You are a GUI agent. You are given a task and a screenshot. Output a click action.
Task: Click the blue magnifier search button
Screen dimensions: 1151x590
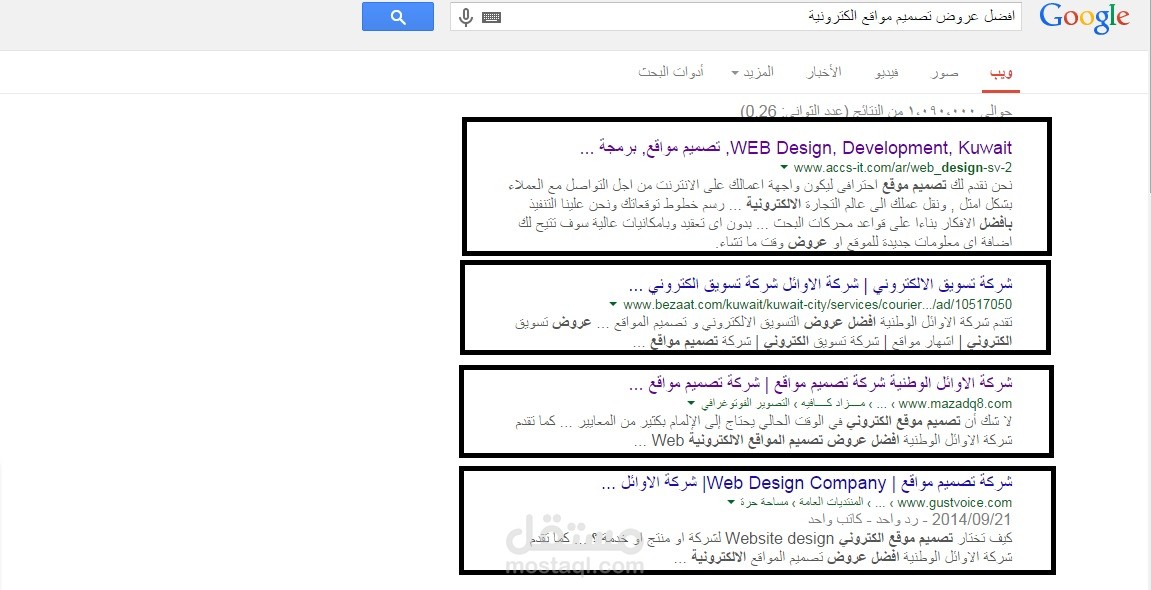(398, 17)
